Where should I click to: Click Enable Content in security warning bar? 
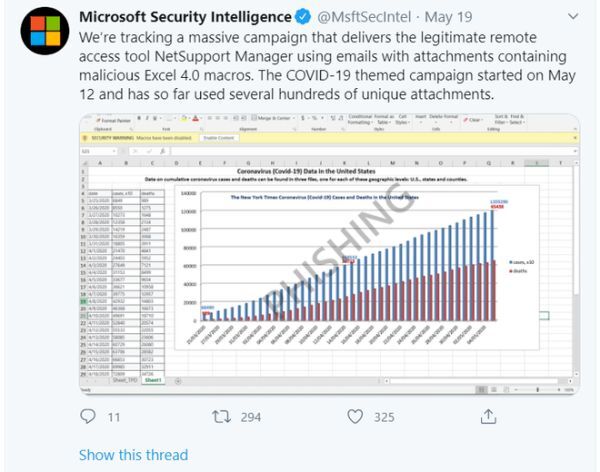(219, 138)
